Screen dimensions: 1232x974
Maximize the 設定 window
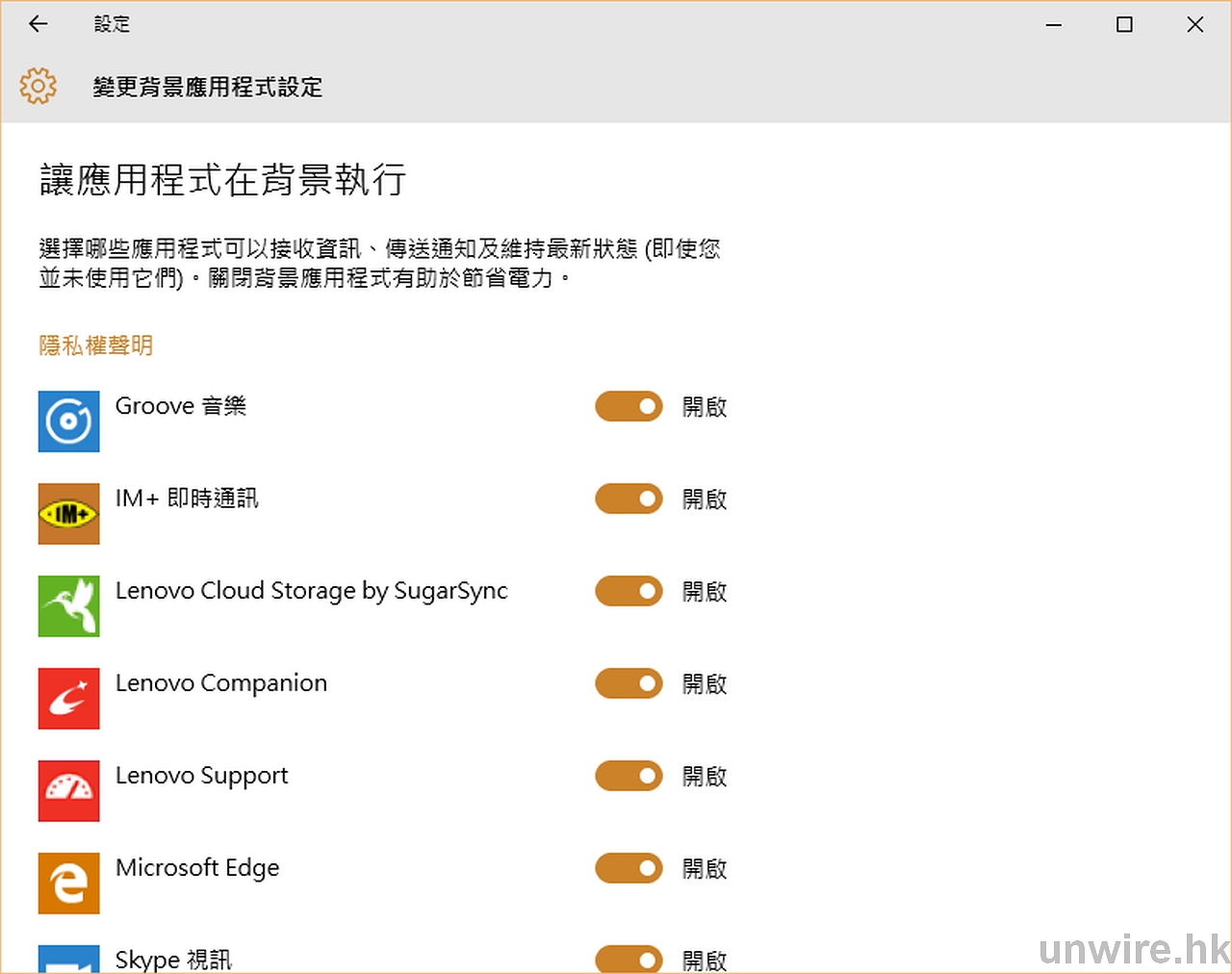pyautogui.click(x=1124, y=25)
